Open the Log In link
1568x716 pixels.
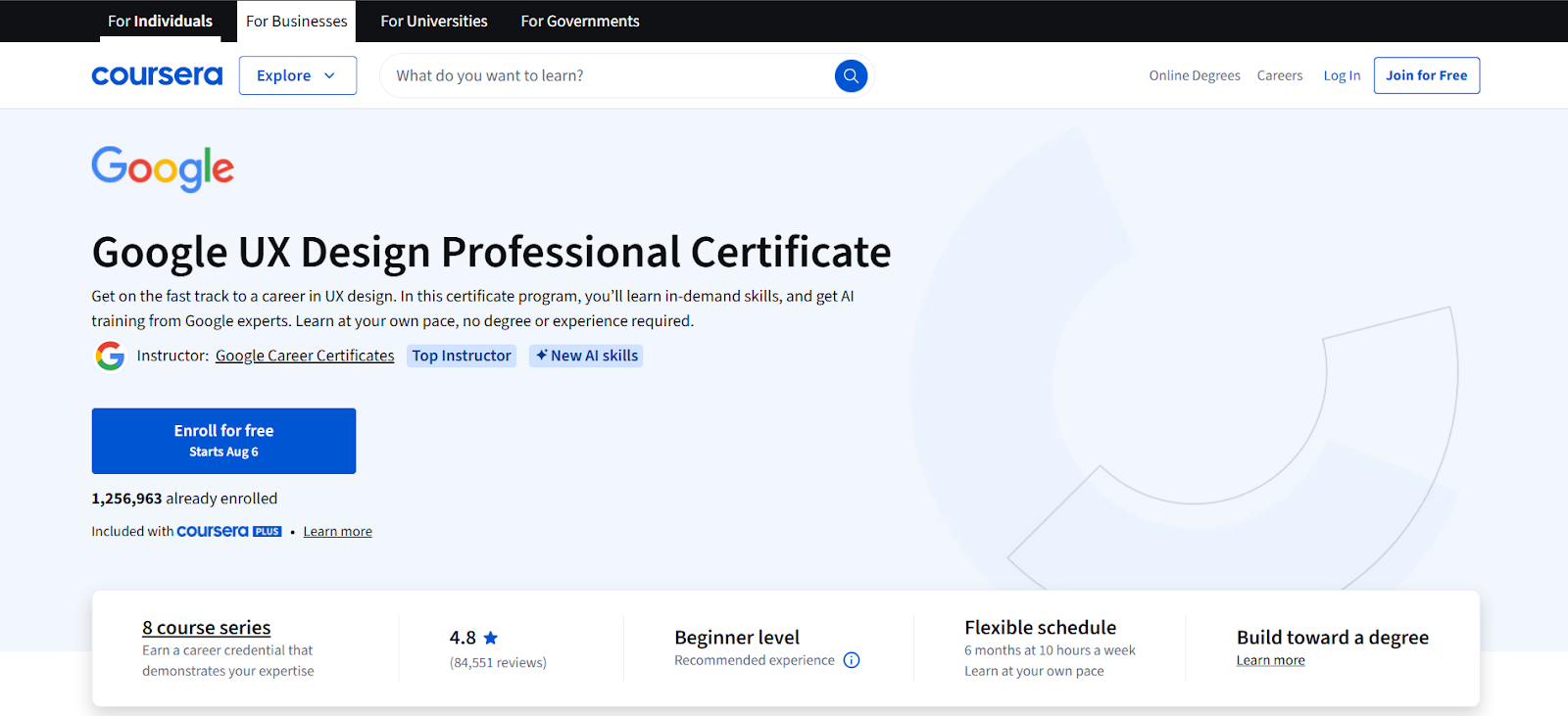point(1341,75)
